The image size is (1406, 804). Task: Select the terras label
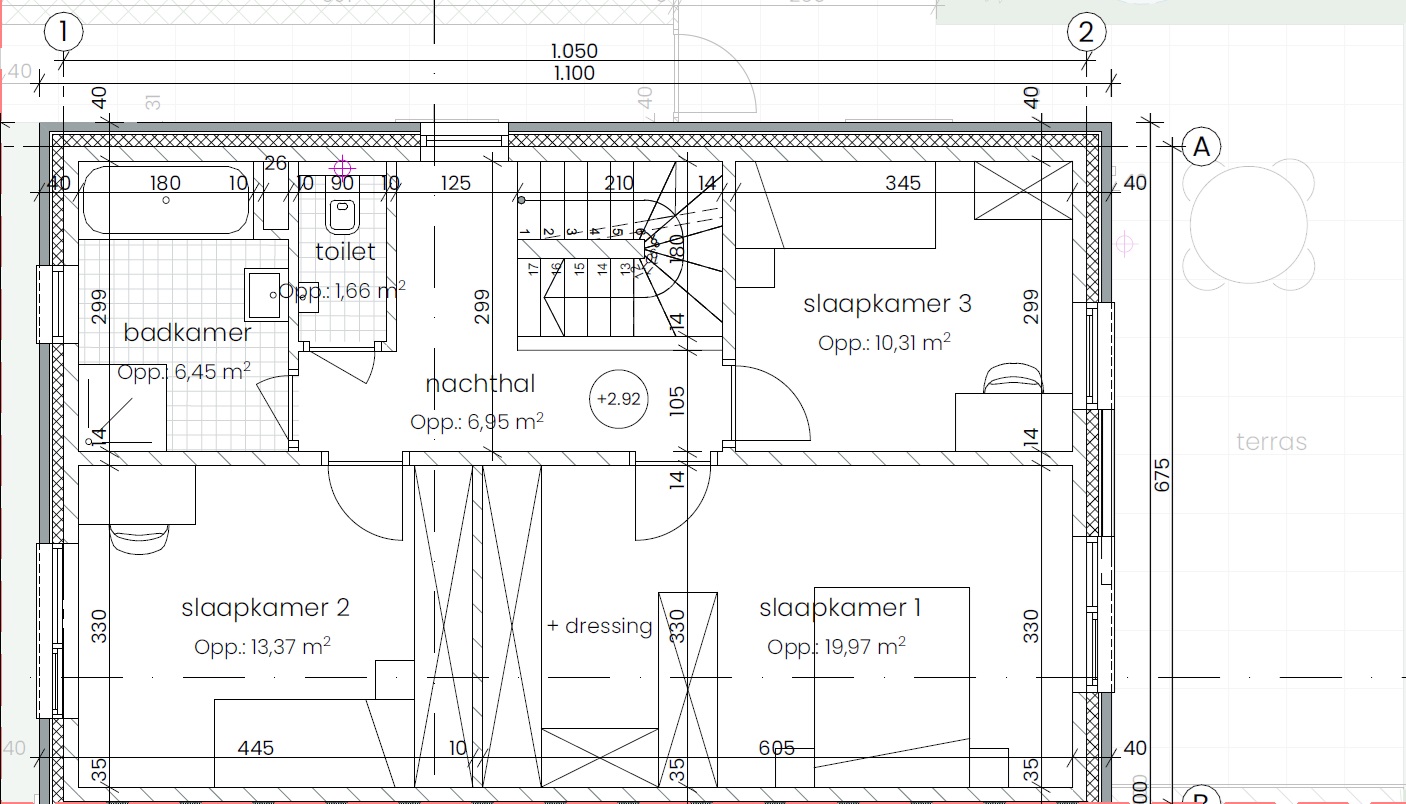pos(1271,442)
